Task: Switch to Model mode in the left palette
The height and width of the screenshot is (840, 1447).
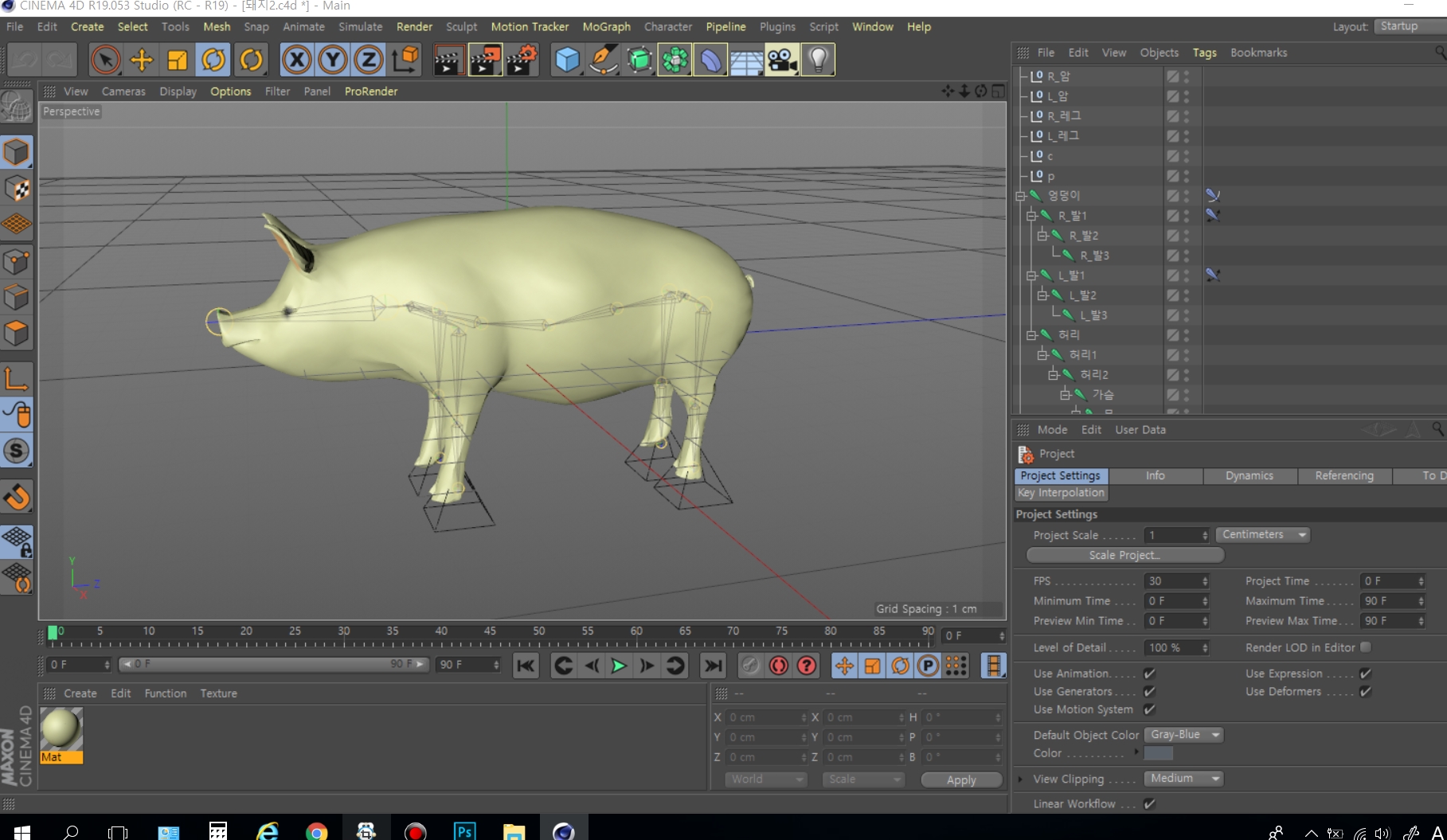Action: (x=17, y=152)
